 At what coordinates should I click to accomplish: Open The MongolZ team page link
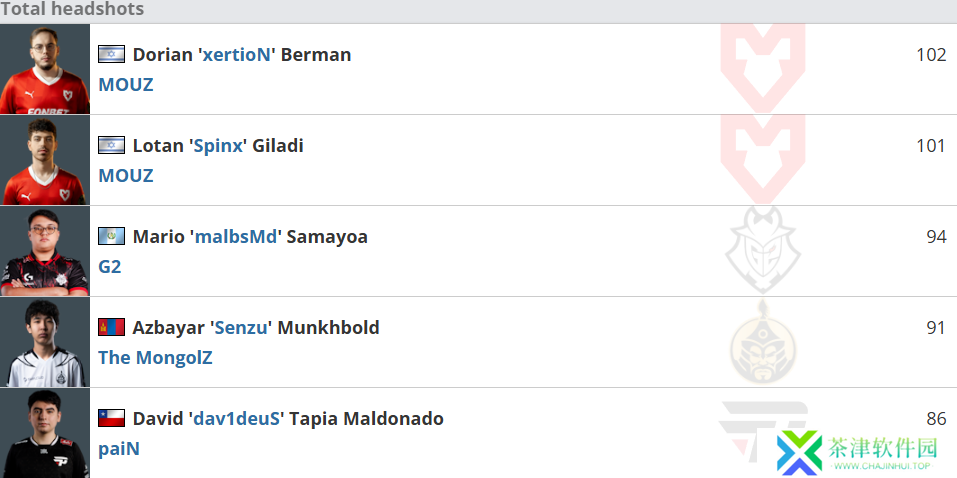(156, 357)
